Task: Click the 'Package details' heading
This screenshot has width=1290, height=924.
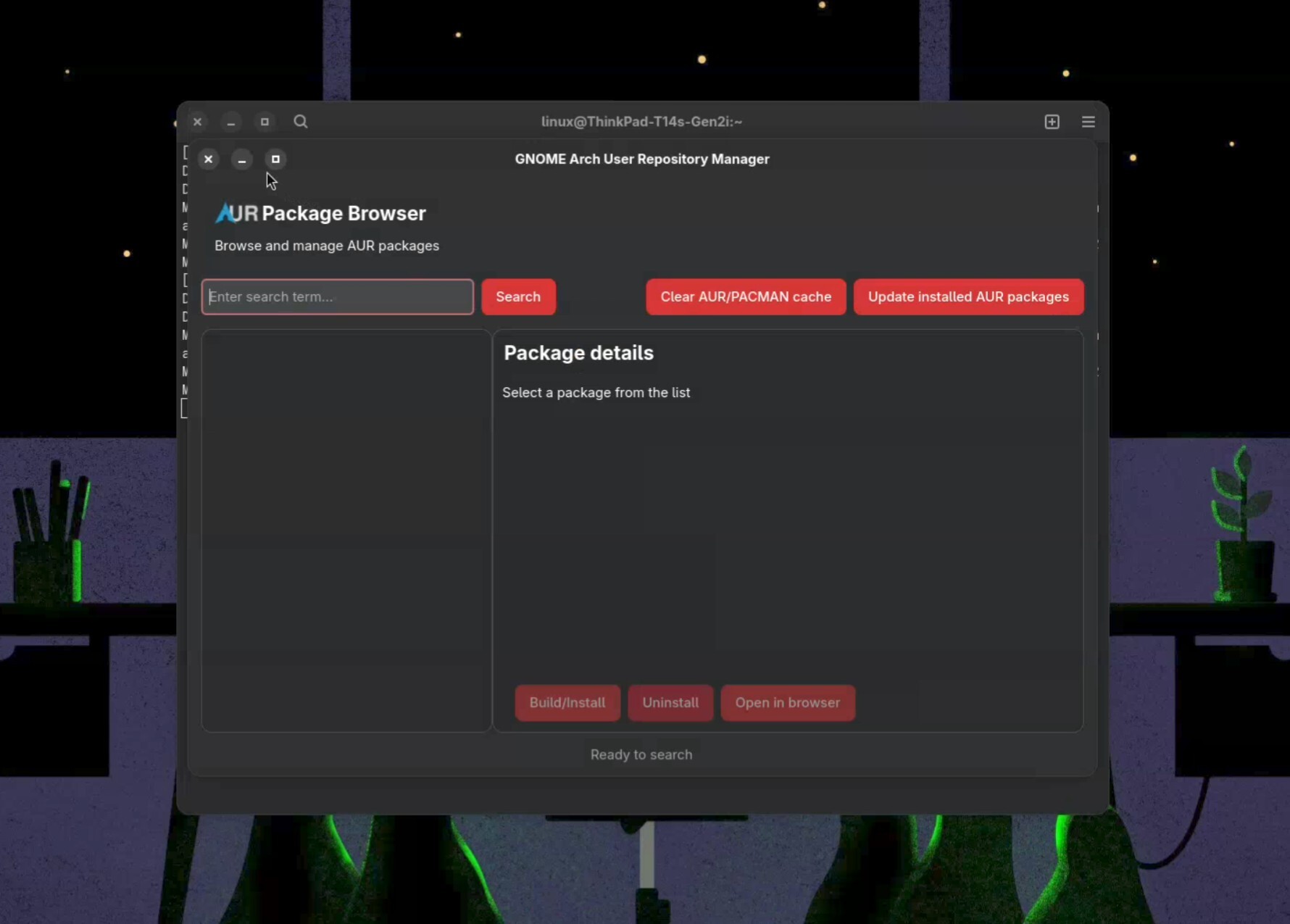Action: coord(578,353)
